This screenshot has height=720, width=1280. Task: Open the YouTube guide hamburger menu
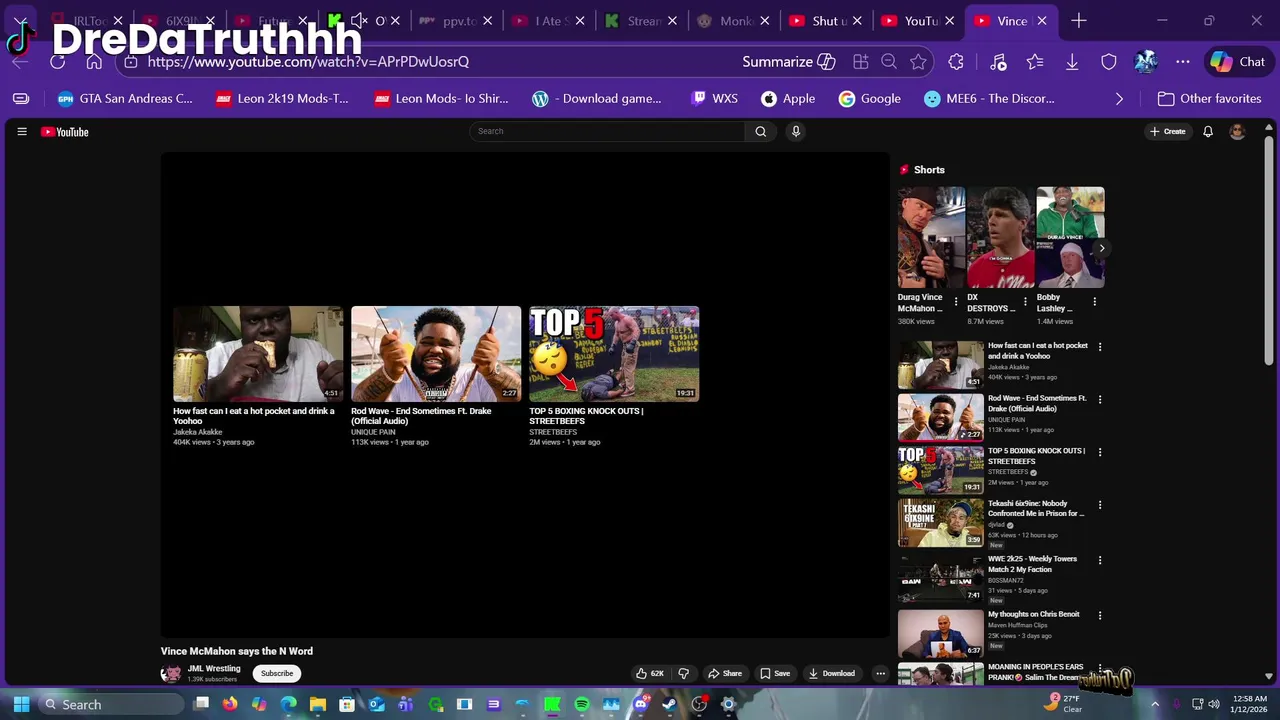click(x=21, y=131)
